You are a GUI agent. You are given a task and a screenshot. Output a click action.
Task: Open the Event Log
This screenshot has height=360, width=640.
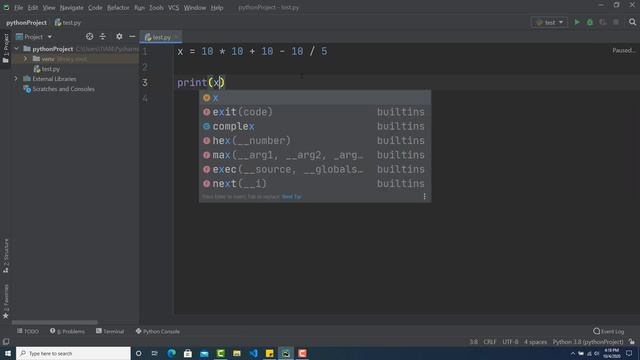[x=609, y=331]
